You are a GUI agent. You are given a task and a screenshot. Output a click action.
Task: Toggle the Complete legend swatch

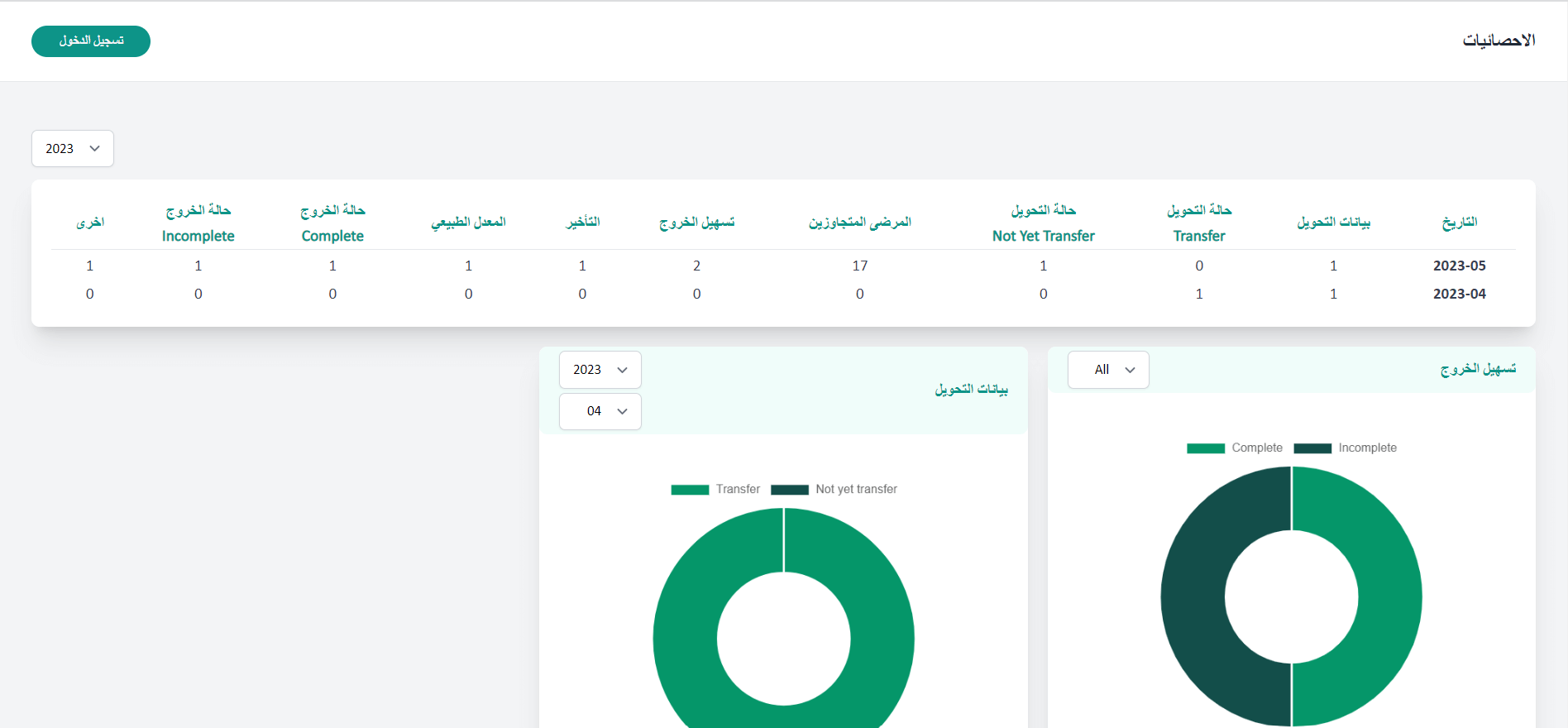1206,448
